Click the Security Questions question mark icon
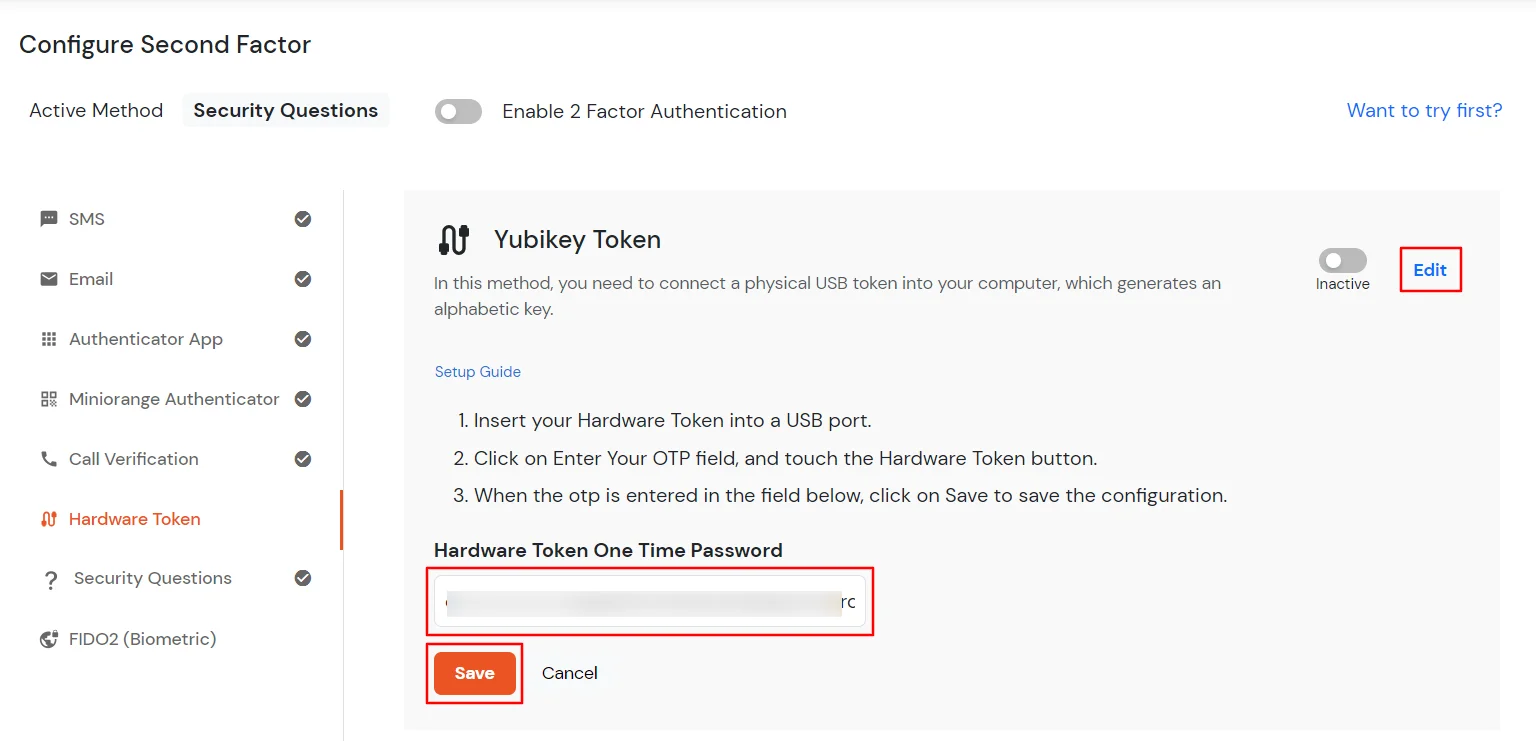Screen dimensions: 1536x741 pyautogui.click(x=49, y=578)
